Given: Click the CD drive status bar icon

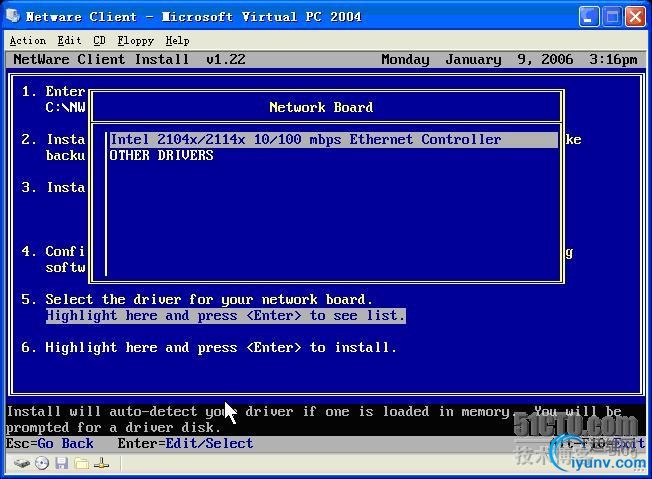Looking at the screenshot, I should coord(42,463).
